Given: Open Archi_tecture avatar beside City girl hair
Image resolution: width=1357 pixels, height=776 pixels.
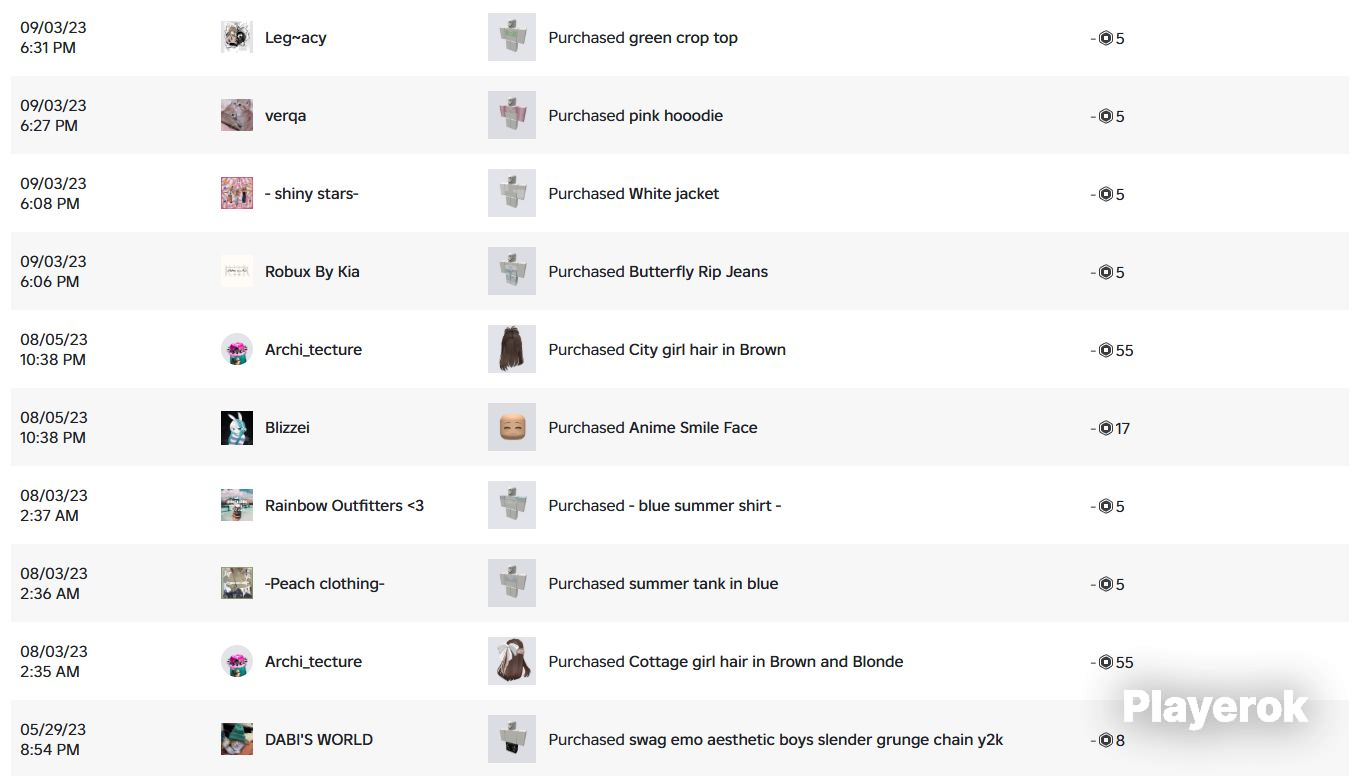Looking at the screenshot, I should [x=237, y=349].
